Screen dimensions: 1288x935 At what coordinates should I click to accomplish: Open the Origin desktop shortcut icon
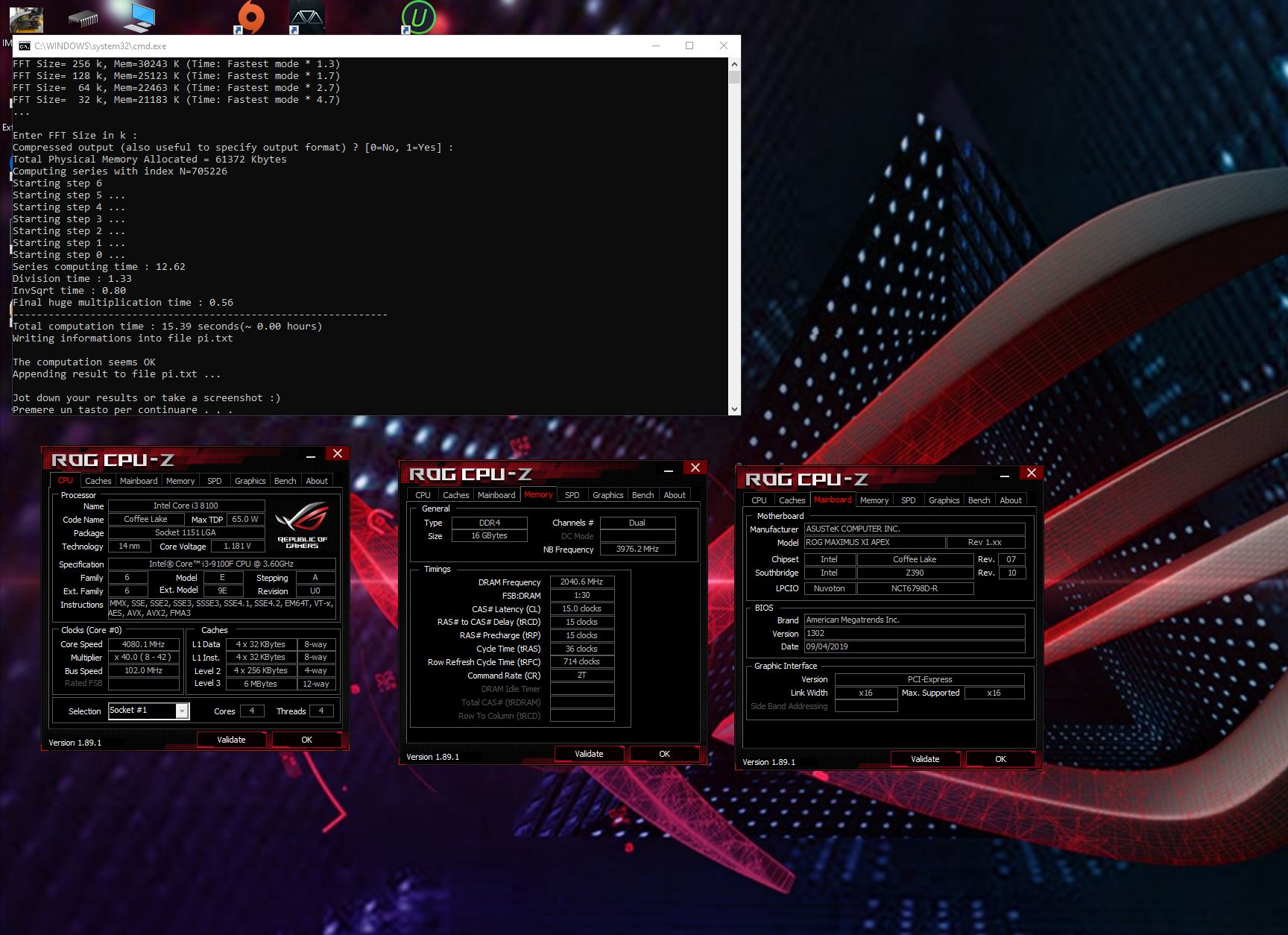tap(250, 17)
